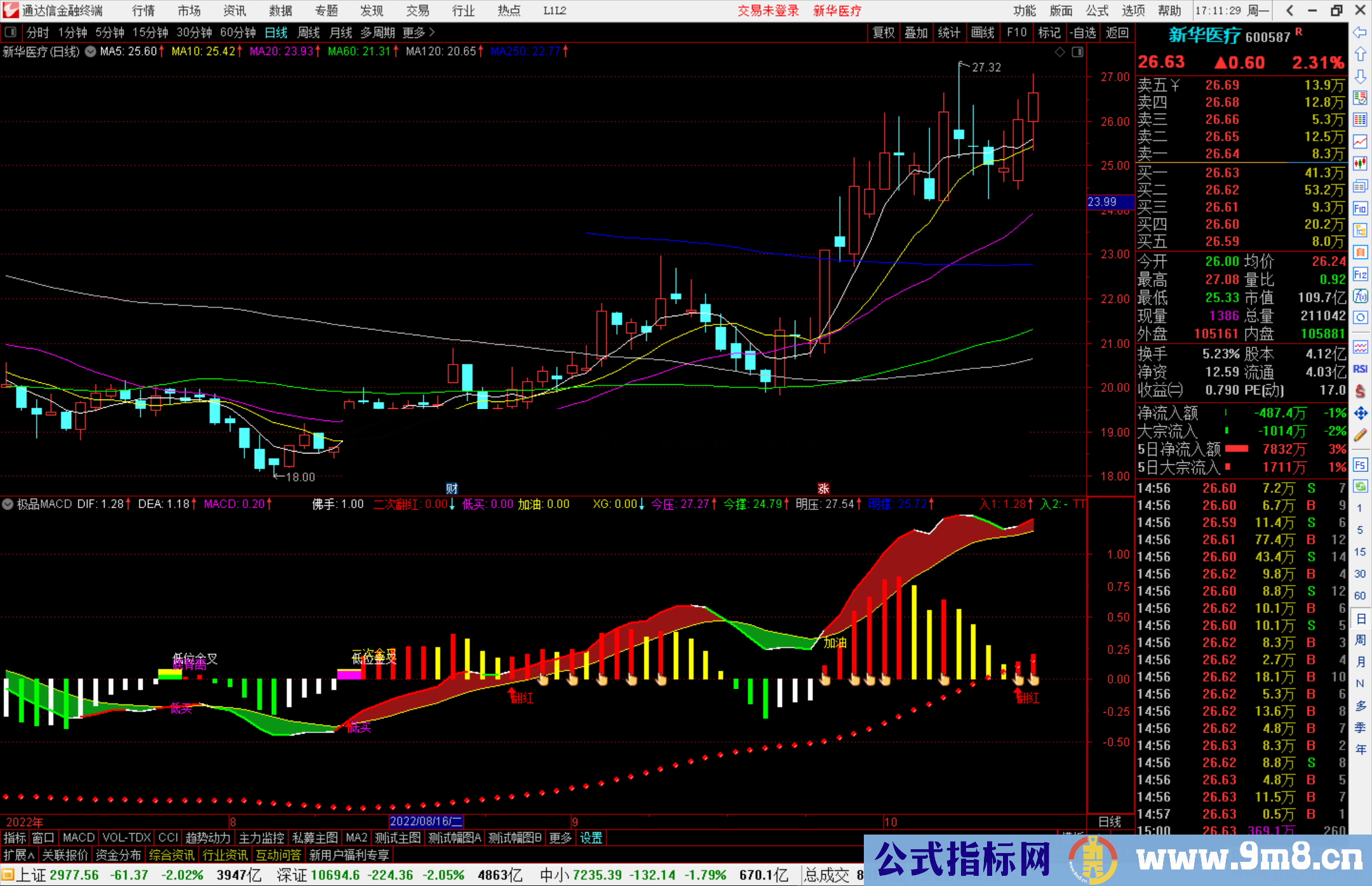1372x886 pixels.
Task: Open the 行情 menu
Action: 143,11
